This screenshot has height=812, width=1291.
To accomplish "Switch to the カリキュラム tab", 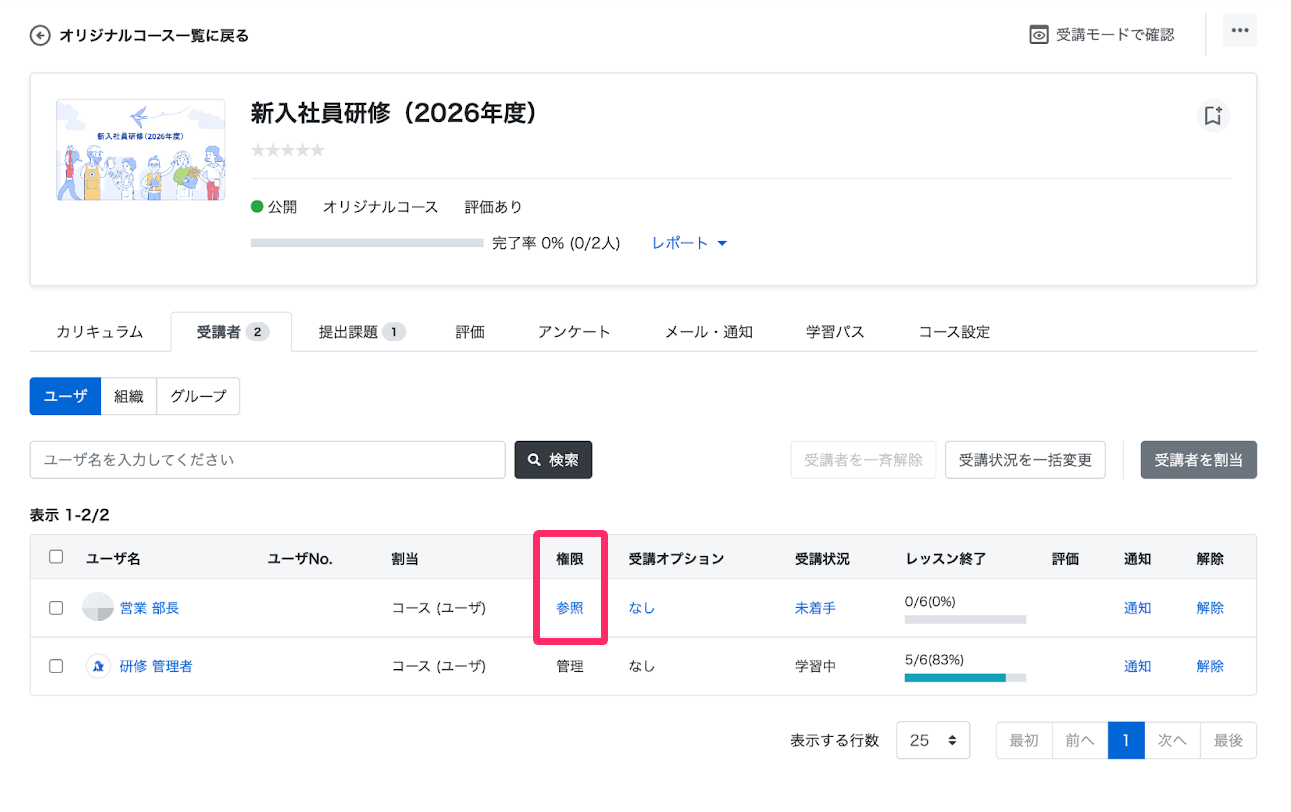I will 100,332.
